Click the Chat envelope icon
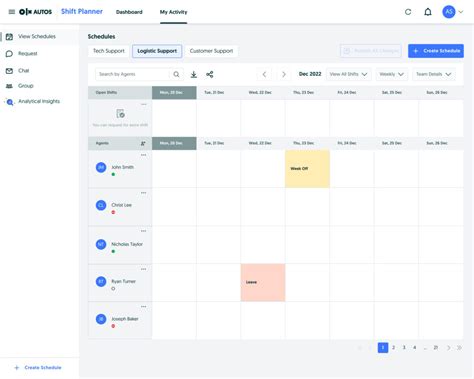The image size is (474, 379). click(9, 71)
